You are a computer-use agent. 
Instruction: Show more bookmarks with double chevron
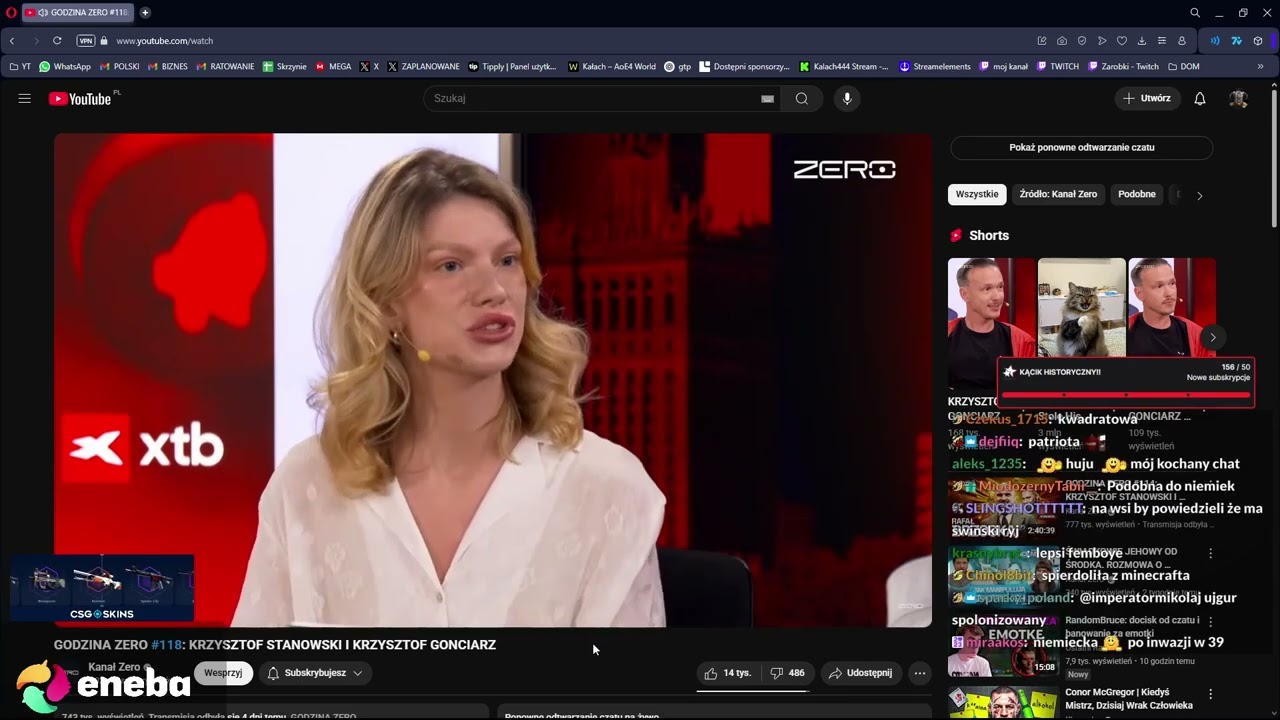pyautogui.click(x=1260, y=66)
